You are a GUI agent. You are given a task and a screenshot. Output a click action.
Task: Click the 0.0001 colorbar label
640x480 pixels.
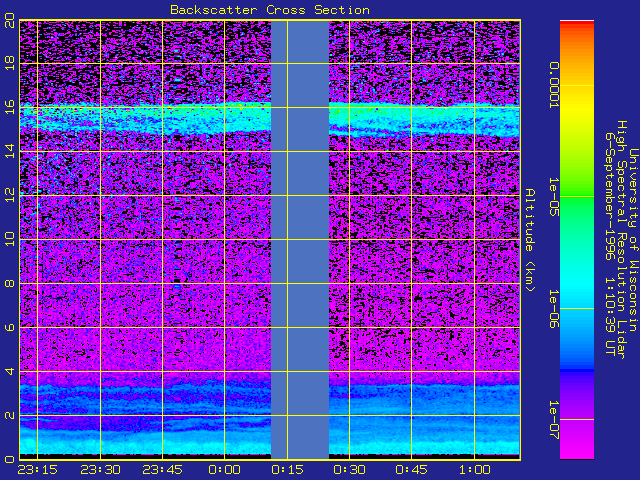(553, 85)
